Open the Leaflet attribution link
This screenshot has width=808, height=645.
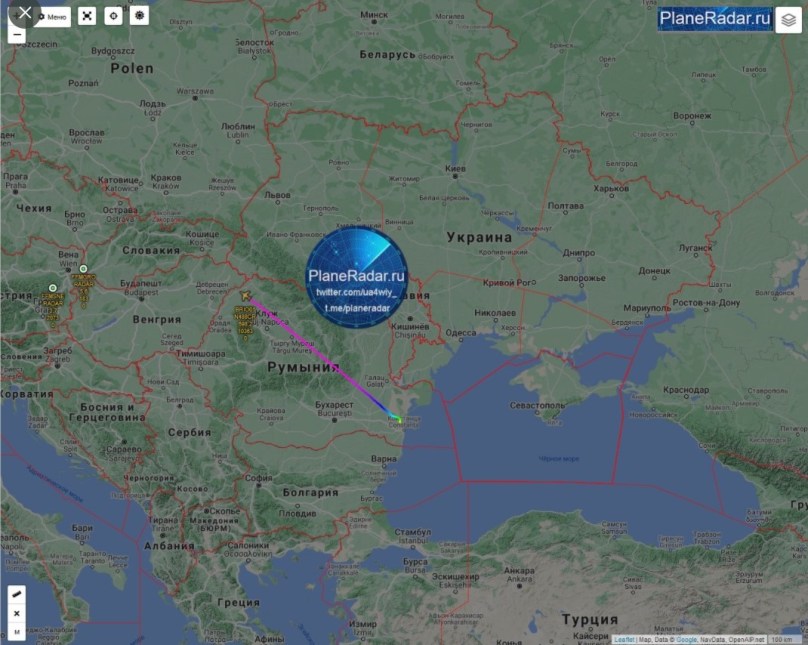[623, 639]
